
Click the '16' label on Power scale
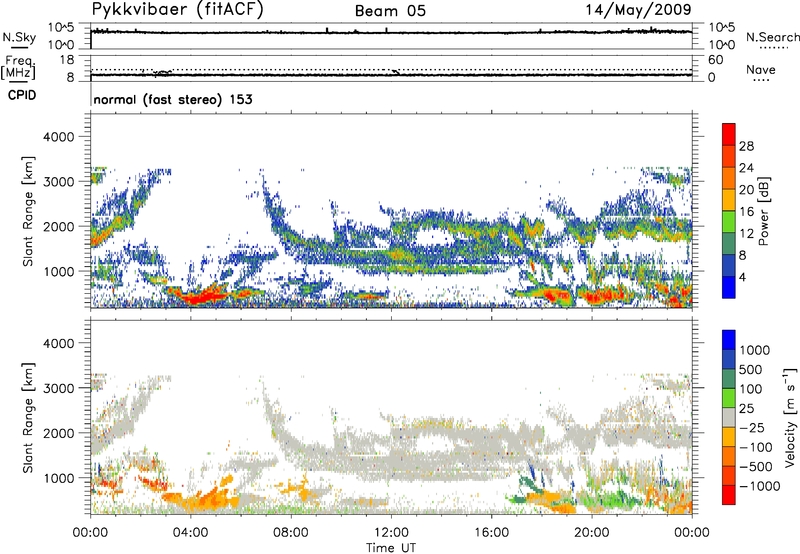(x=746, y=212)
